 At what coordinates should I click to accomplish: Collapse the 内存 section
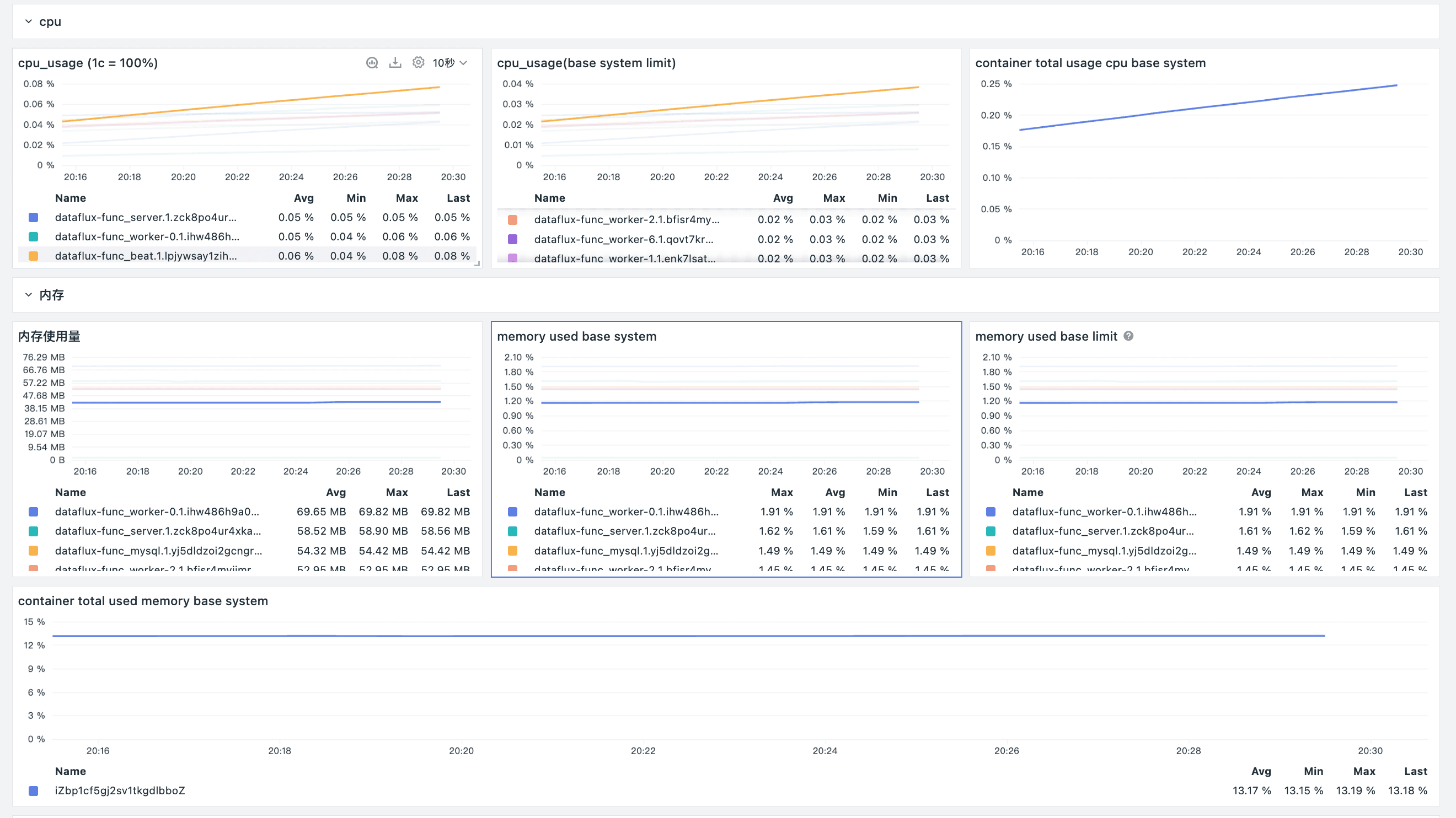click(29, 295)
